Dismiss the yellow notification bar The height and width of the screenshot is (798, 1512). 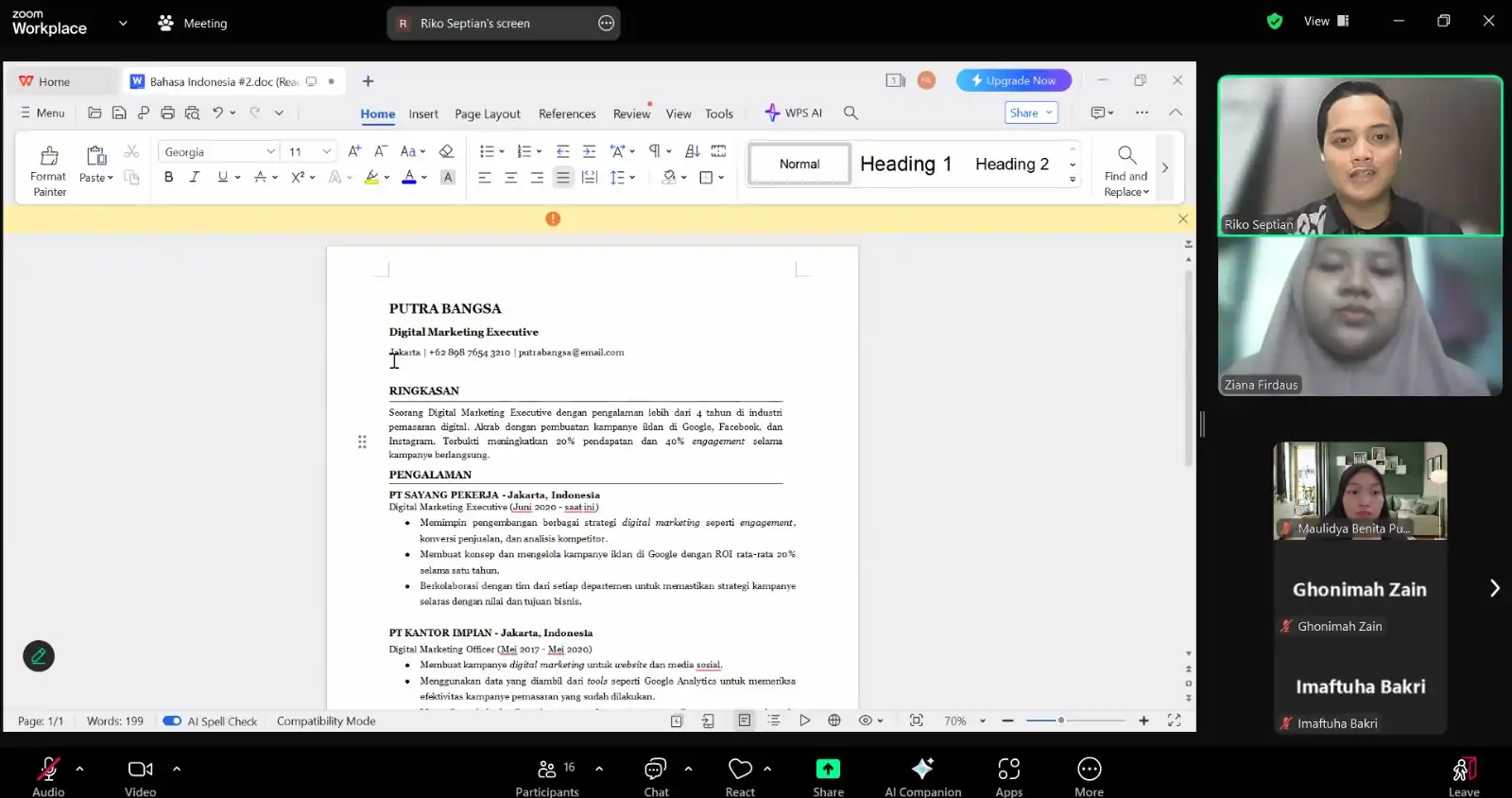point(1182,218)
